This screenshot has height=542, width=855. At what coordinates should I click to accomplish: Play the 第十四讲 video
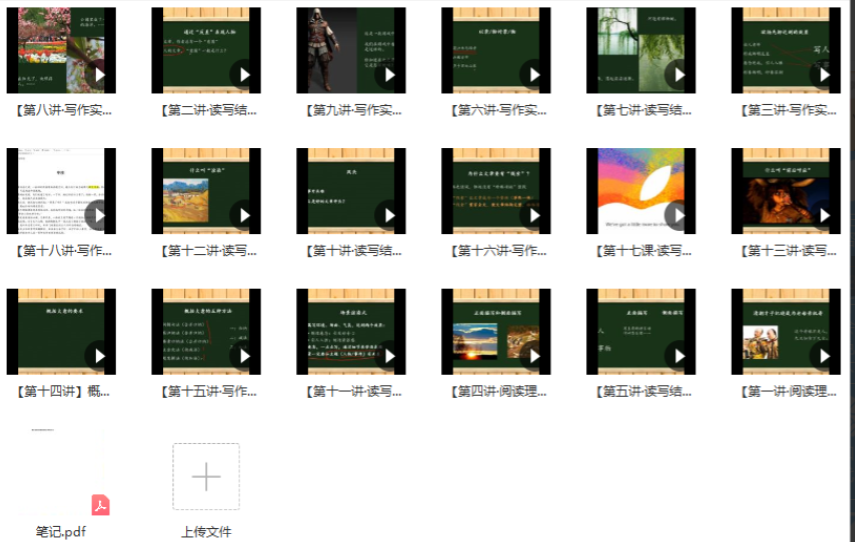click(x=98, y=356)
